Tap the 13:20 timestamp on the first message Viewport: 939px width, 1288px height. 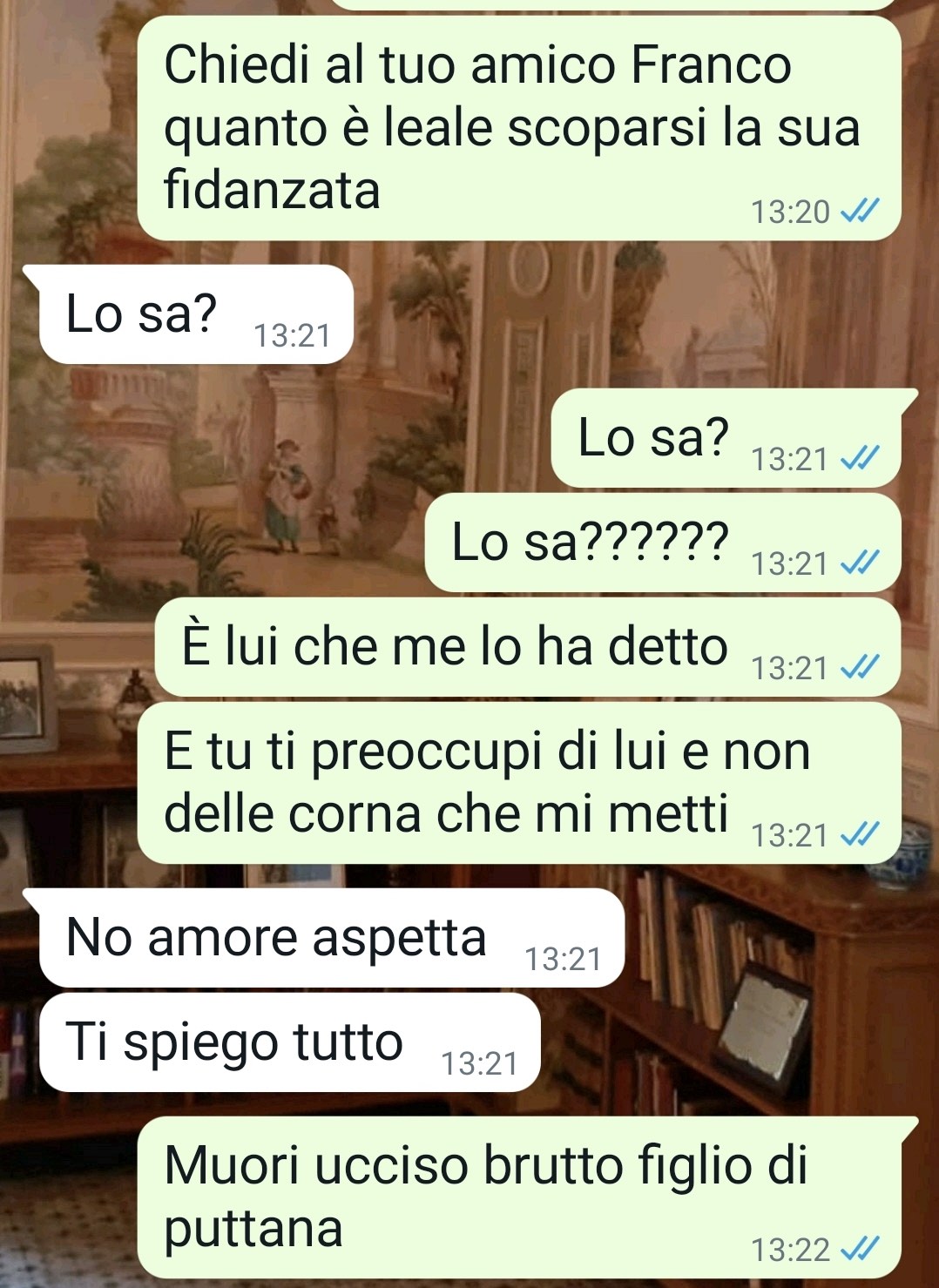(790, 212)
